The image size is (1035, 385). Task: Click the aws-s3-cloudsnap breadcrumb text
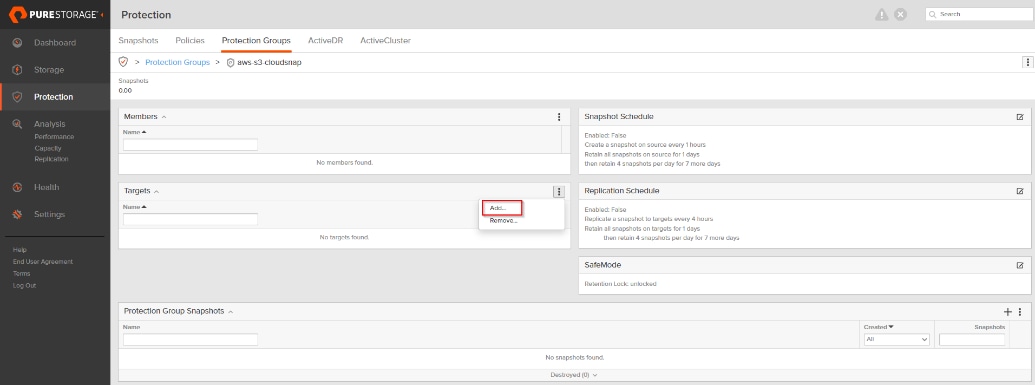pyautogui.click(x=269, y=62)
